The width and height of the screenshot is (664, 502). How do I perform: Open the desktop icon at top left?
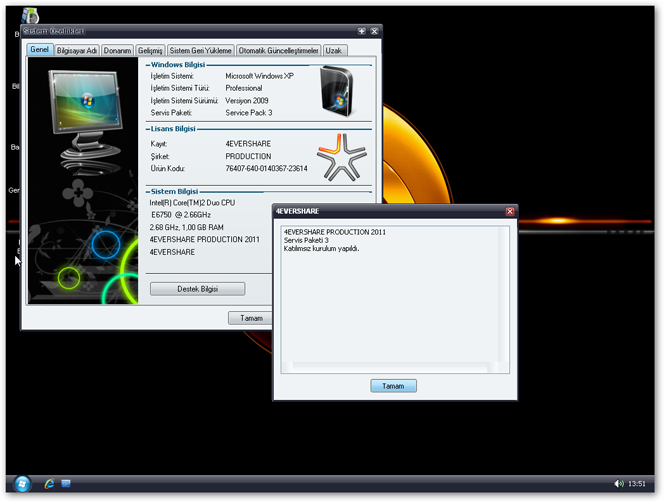pyautogui.click(x=30, y=16)
